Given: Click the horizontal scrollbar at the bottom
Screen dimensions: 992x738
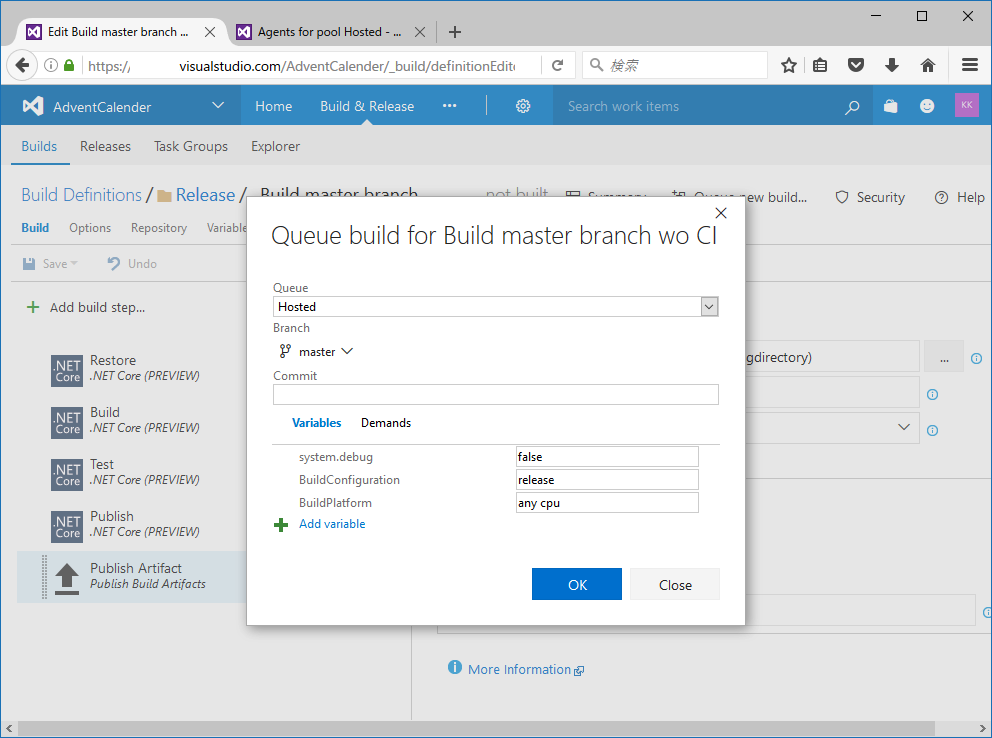Looking at the screenshot, I should click(x=474, y=728).
